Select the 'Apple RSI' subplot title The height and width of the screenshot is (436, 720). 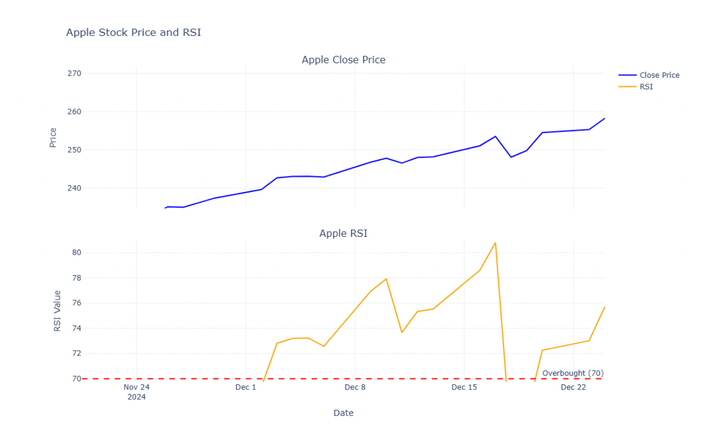click(343, 233)
